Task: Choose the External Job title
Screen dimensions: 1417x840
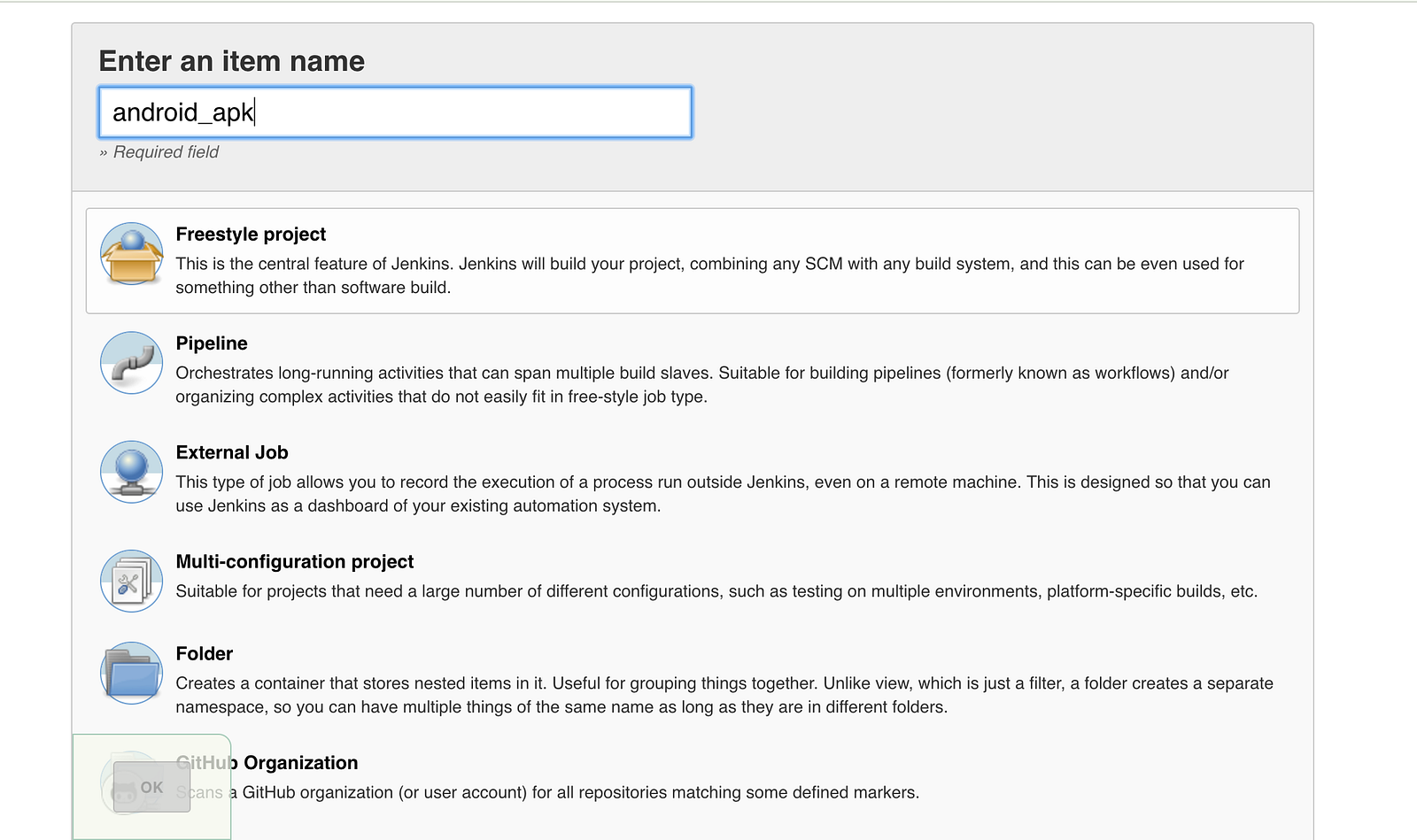Action: (x=232, y=452)
